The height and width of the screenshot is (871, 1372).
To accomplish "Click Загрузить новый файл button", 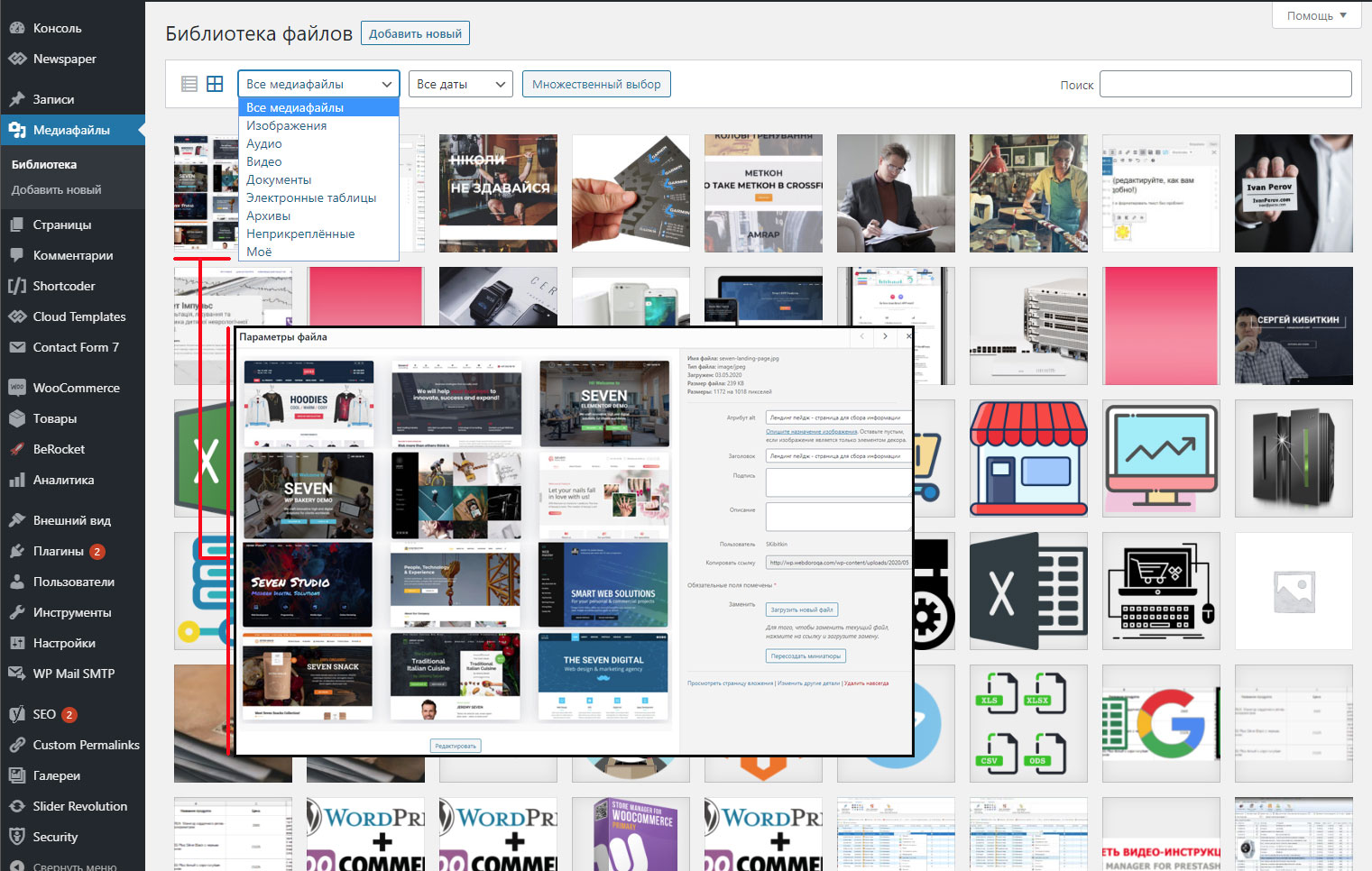I will [x=802, y=610].
